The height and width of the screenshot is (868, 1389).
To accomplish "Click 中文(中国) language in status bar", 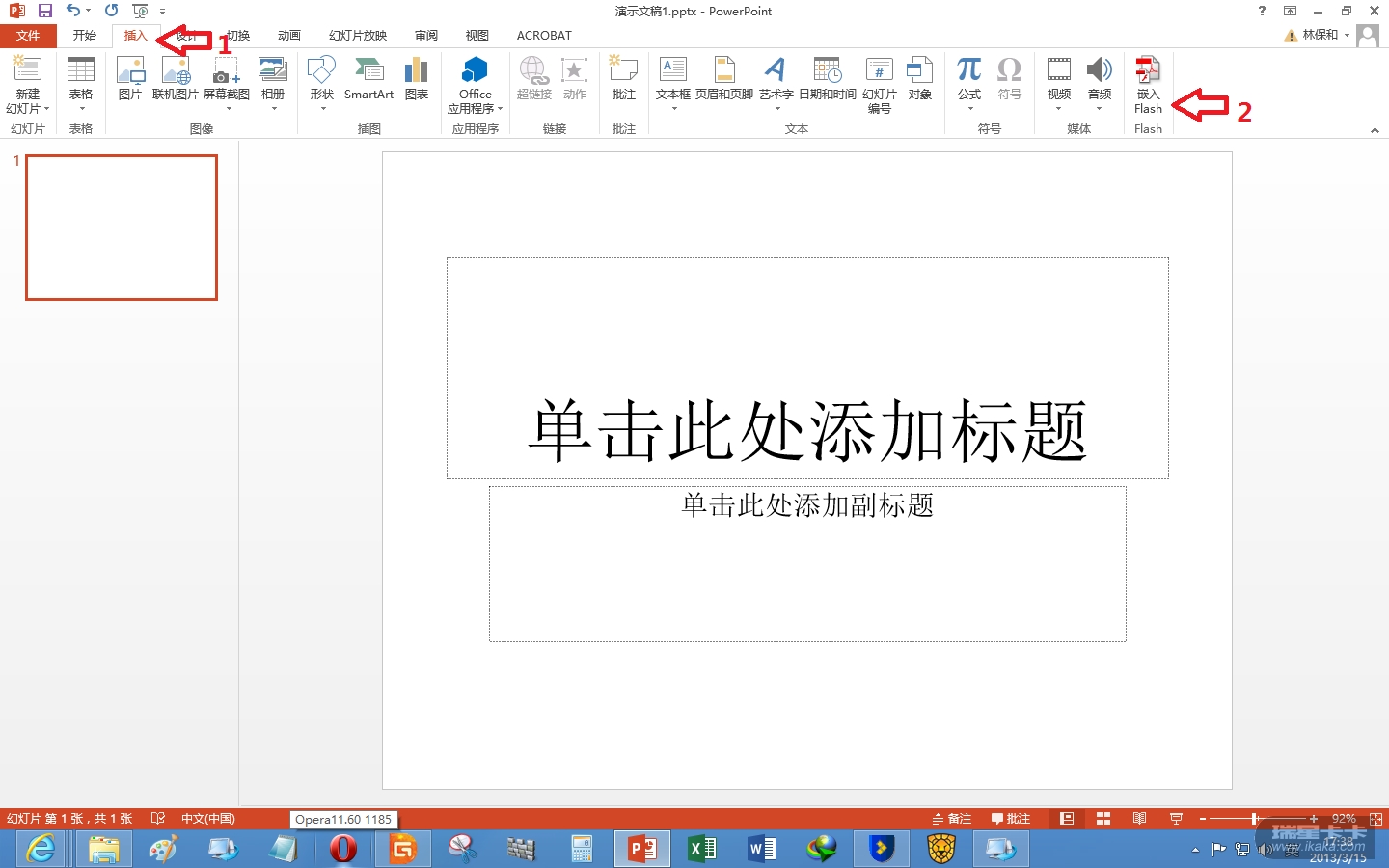I will (x=208, y=819).
